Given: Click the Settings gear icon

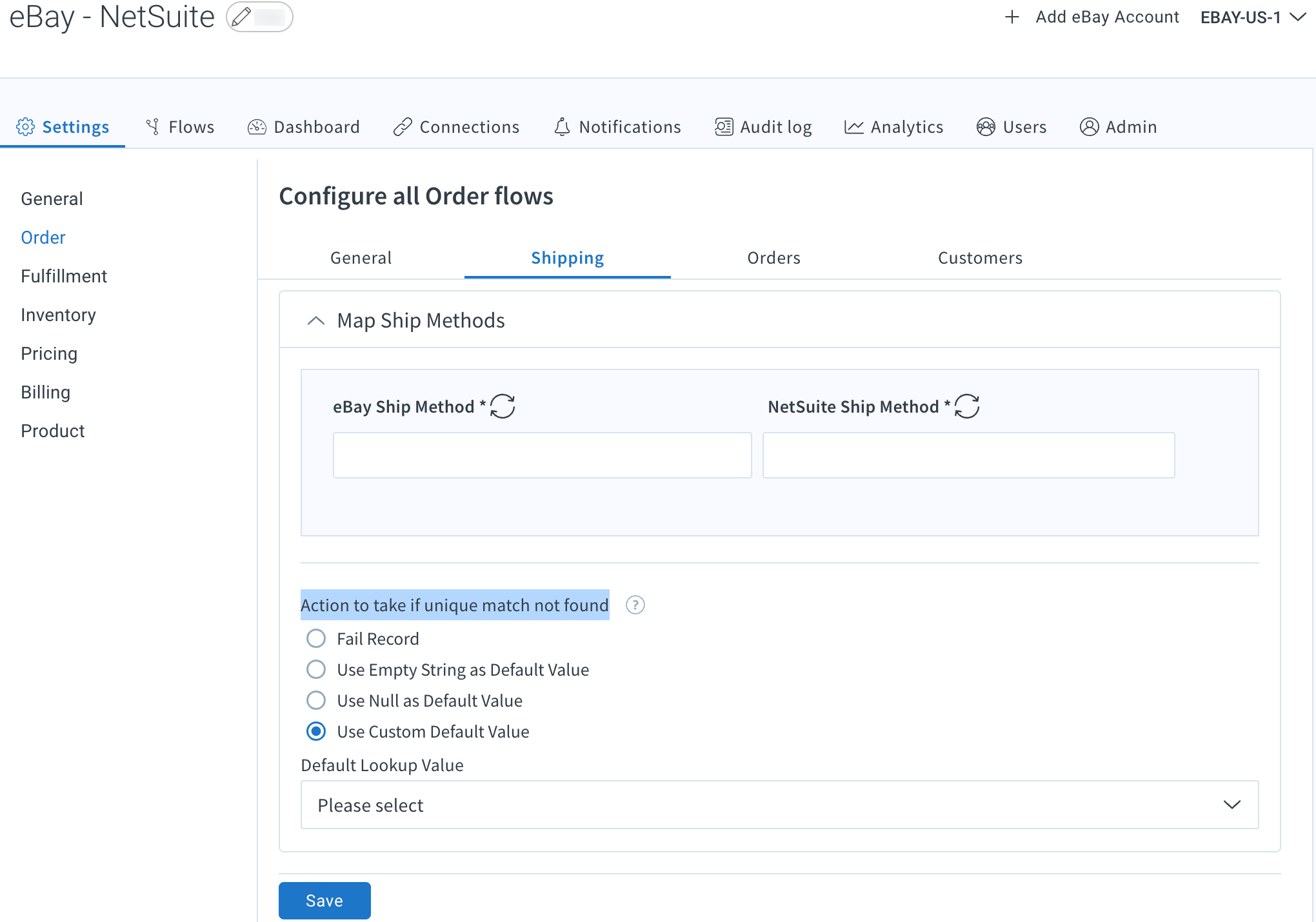Looking at the screenshot, I should tap(26, 127).
